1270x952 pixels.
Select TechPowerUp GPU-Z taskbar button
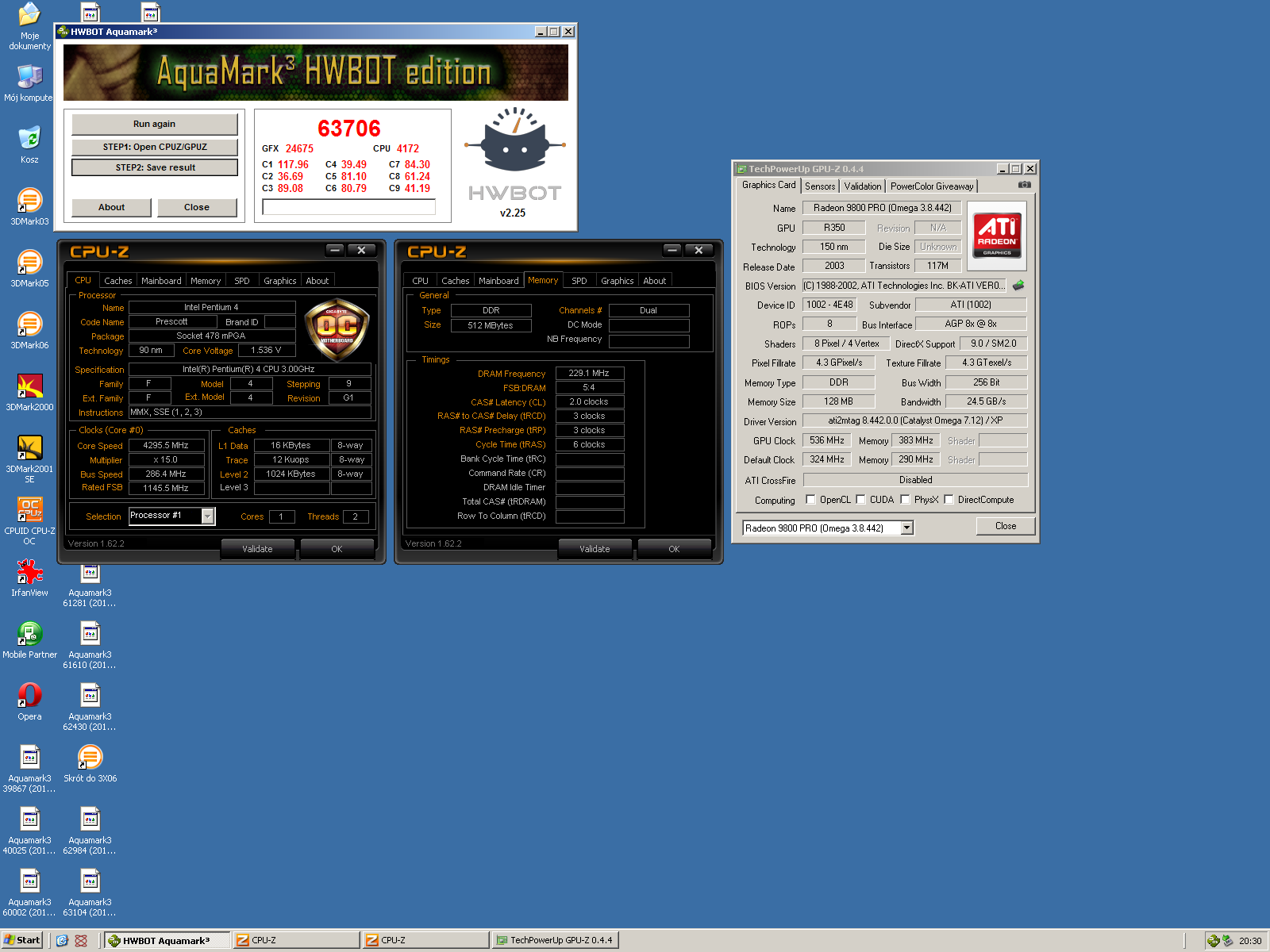(x=554, y=940)
